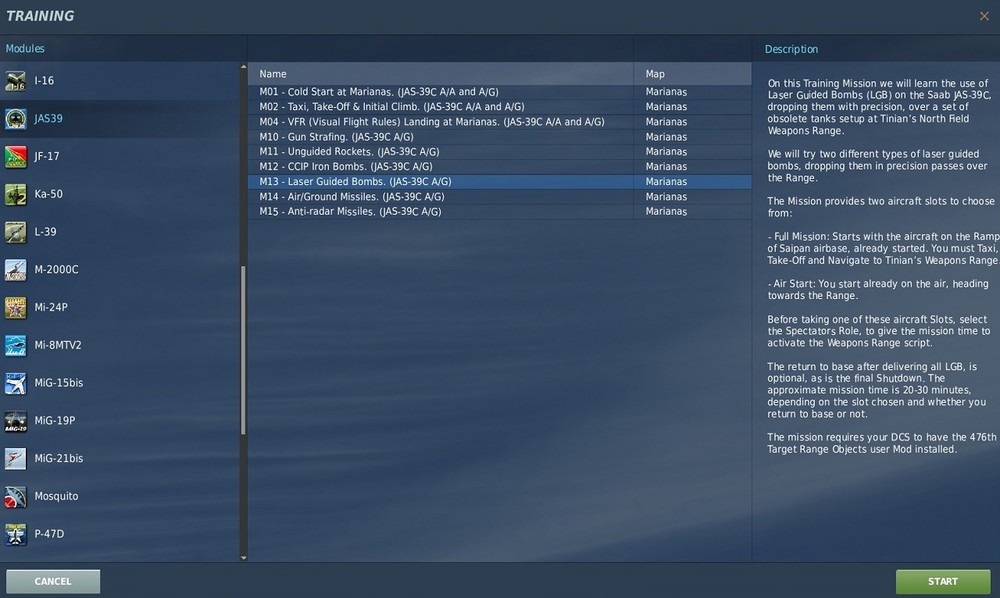Select the P-47D module icon

(x=15, y=534)
